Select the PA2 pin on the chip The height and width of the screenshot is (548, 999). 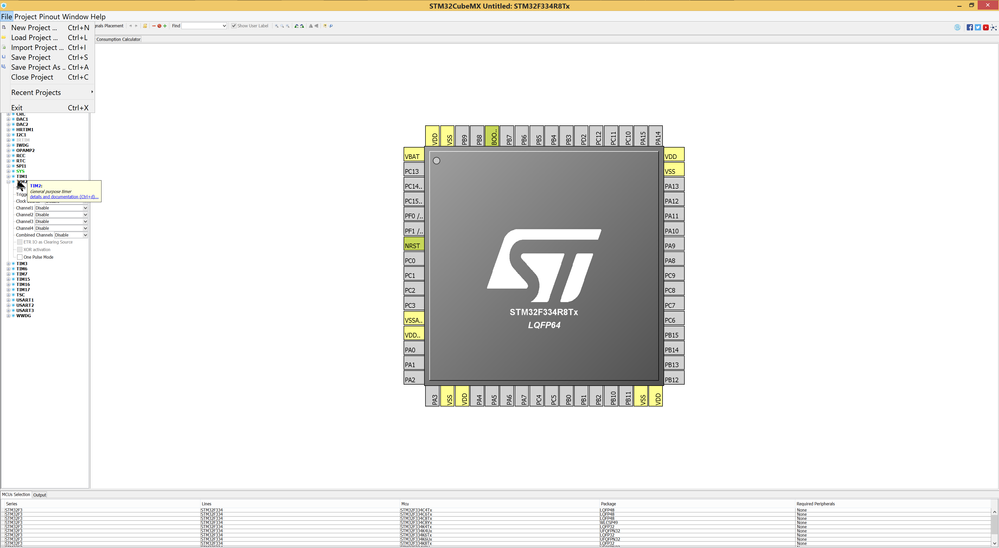413,379
